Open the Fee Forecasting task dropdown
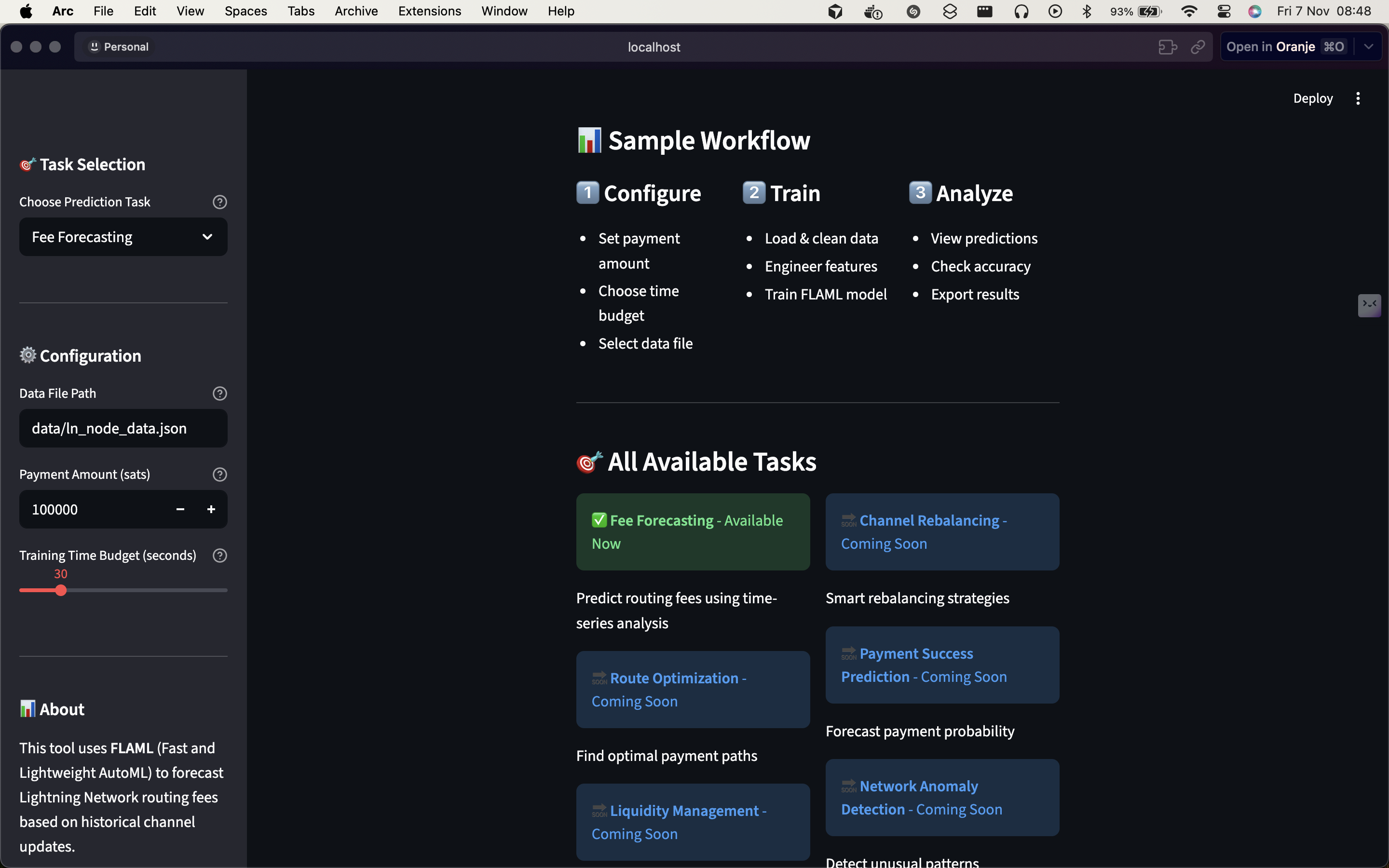The image size is (1389, 868). tap(123, 237)
